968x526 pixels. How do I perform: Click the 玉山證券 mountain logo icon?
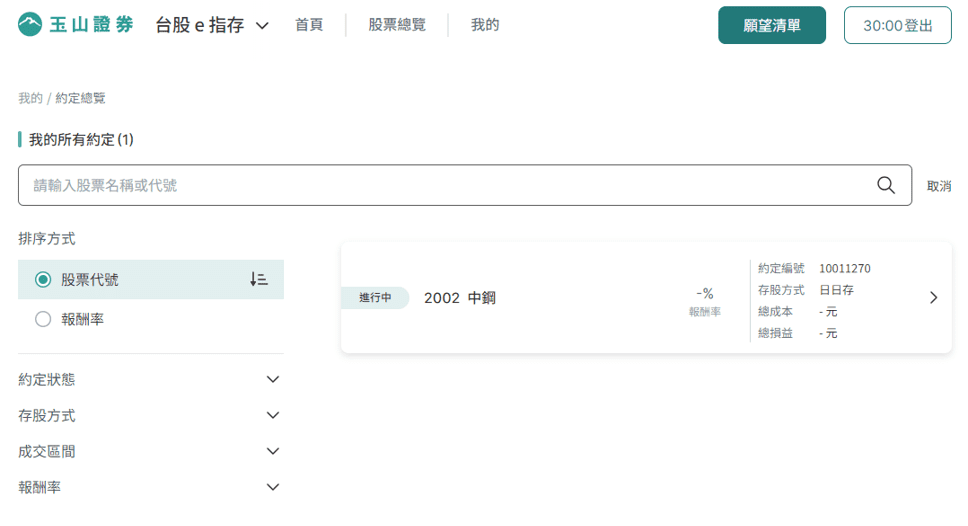(30, 25)
